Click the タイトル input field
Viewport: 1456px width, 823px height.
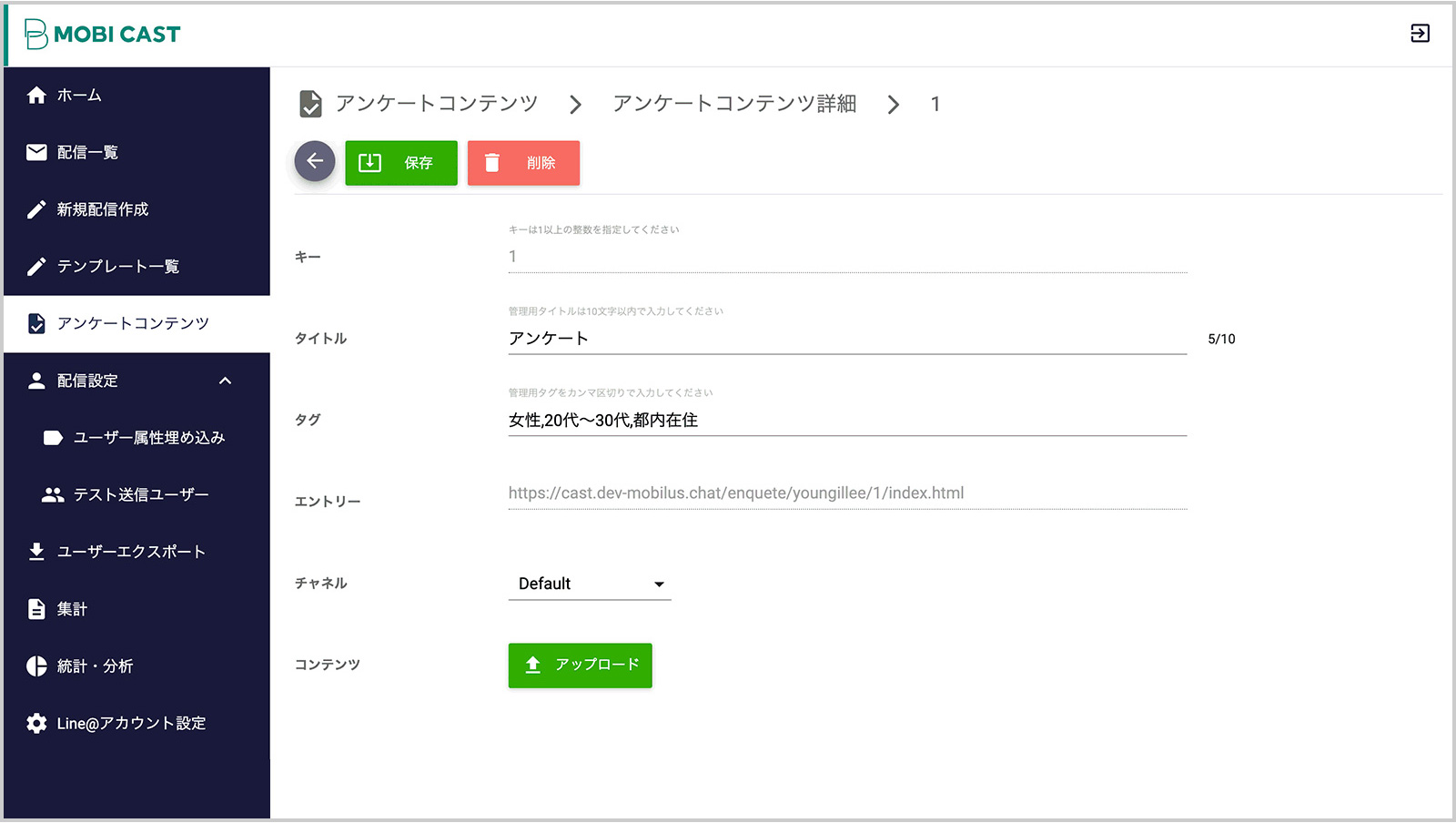[x=847, y=339]
